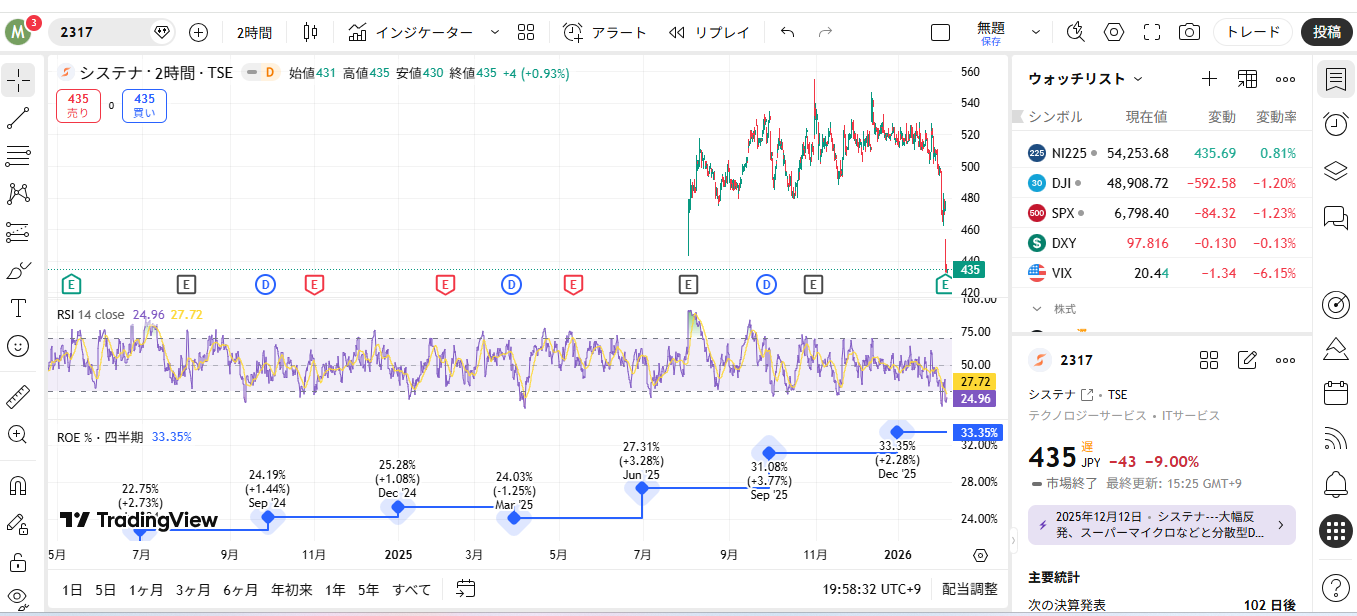Viewport: 1357px width, 616px height.
Task: Take a chart snapshot with camera icon
Action: [x=1189, y=32]
